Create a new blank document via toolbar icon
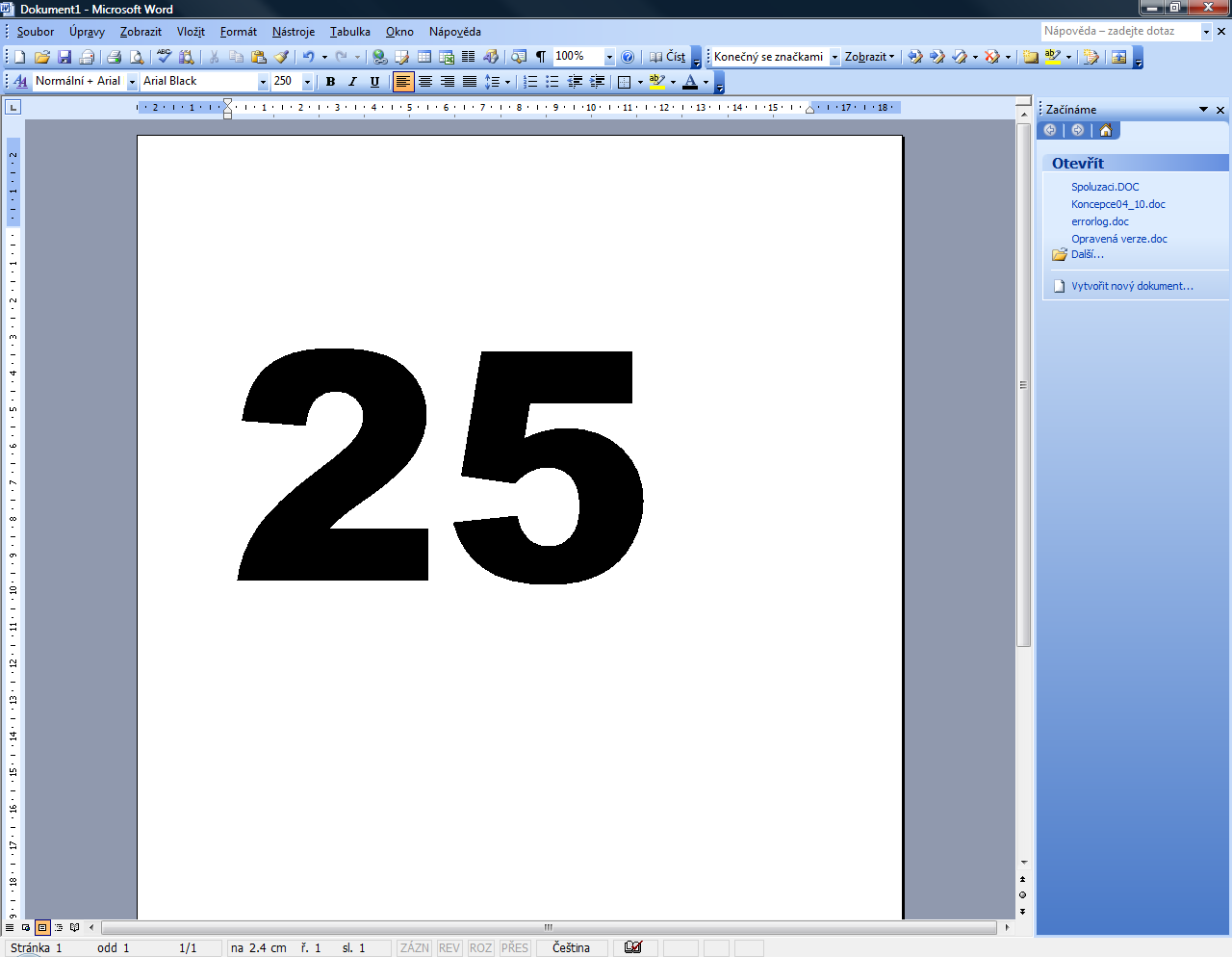The height and width of the screenshot is (957, 1232). 19,57
